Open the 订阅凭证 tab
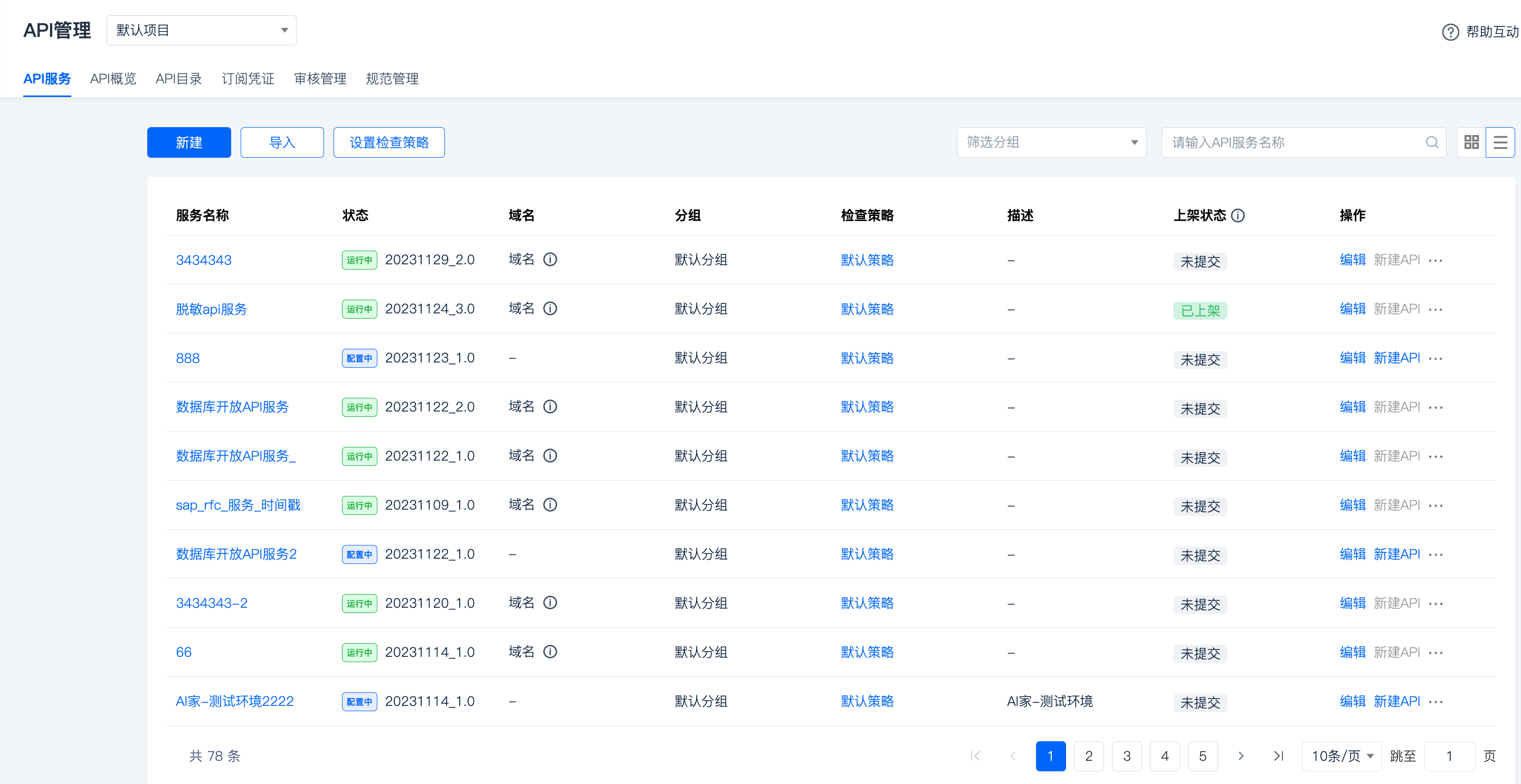1521x784 pixels. point(248,79)
